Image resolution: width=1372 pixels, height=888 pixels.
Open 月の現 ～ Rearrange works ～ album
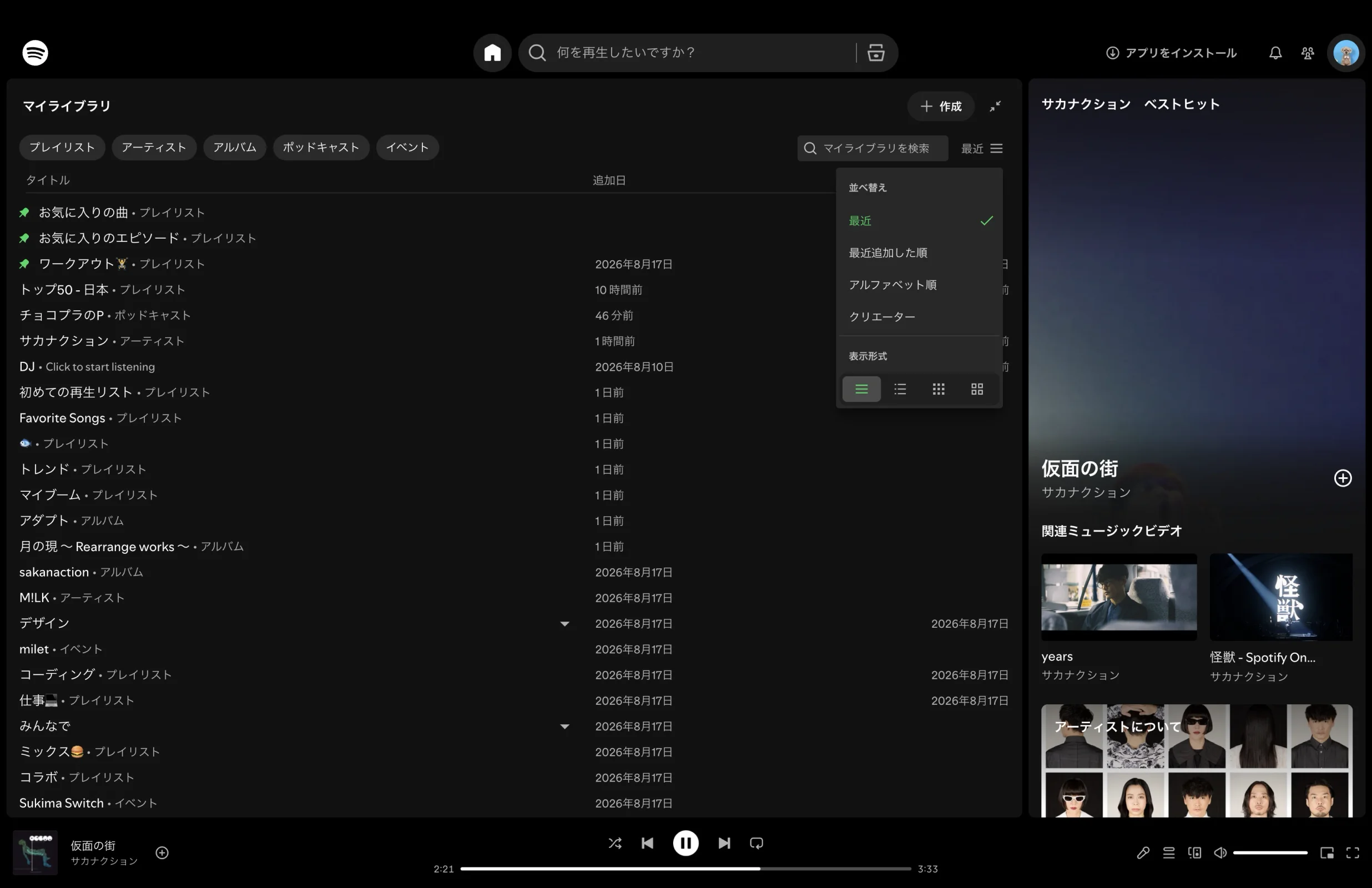coord(513,546)
